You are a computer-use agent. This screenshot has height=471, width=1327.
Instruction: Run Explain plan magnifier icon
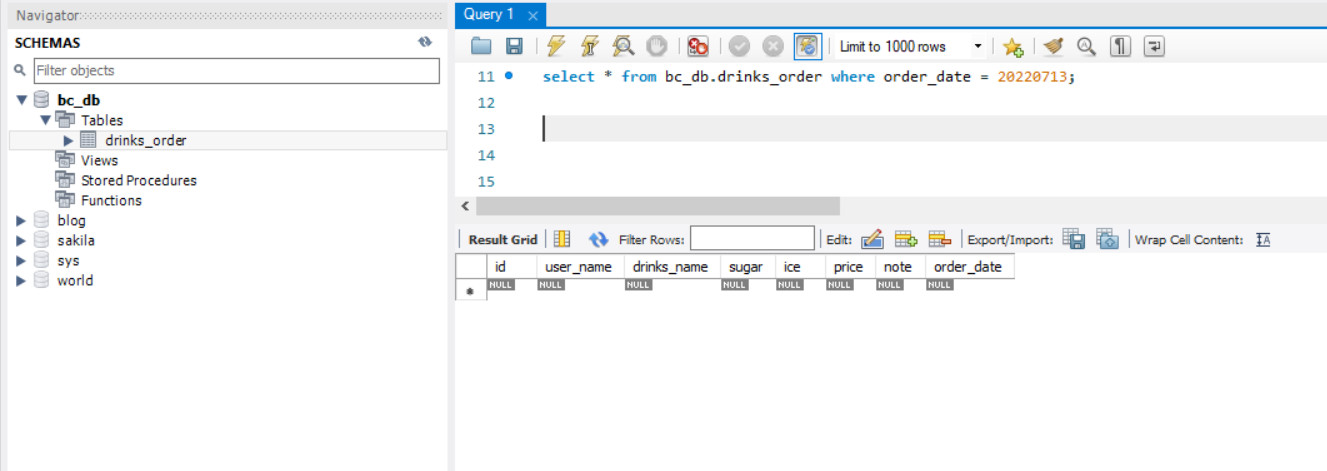click(623, 46)
